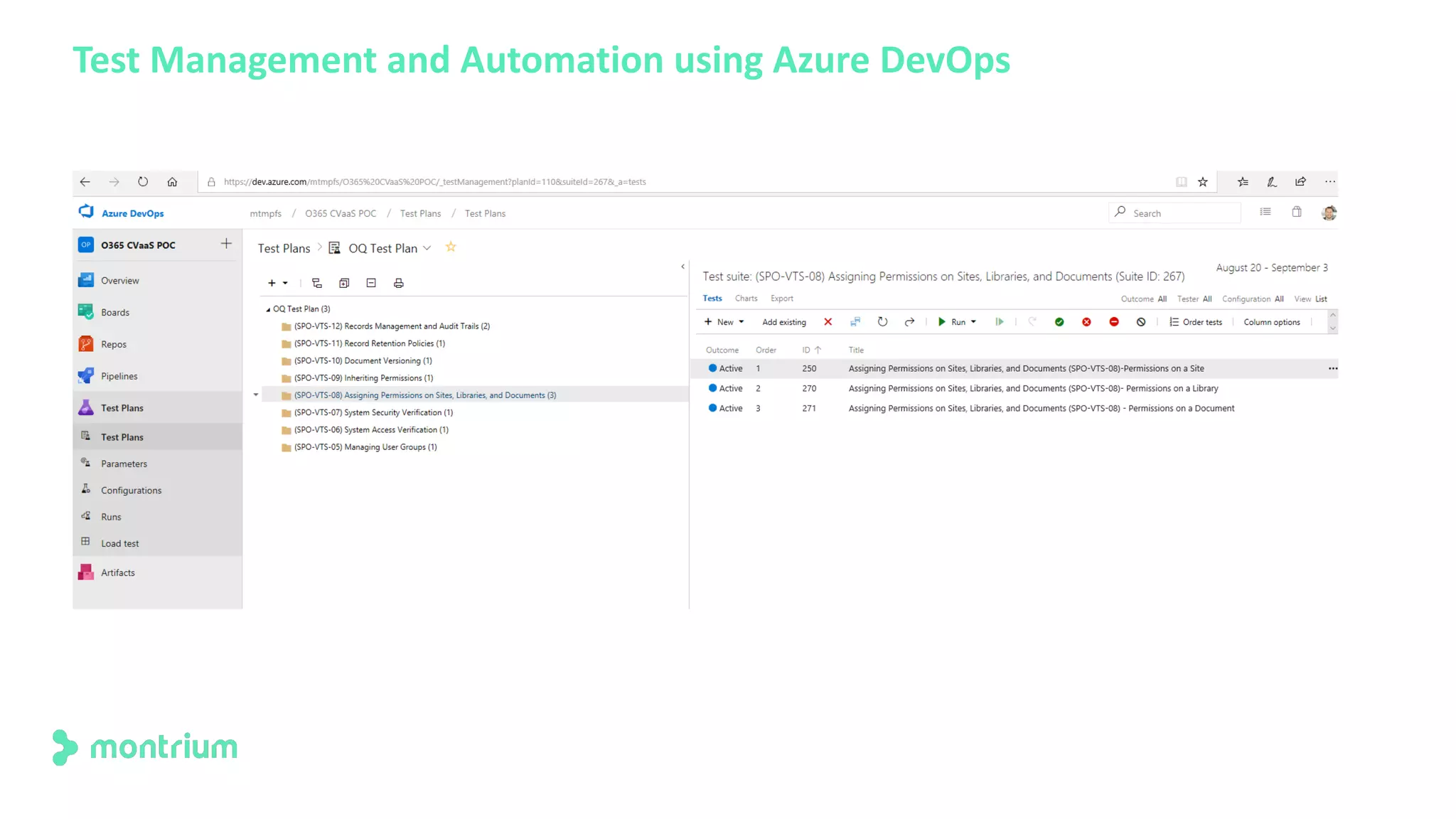Open the SPO-VTS-08 suite context dropdown arrow
Image resolution: width=1456 pixels, height=819 pixels.
click(256, 395)
